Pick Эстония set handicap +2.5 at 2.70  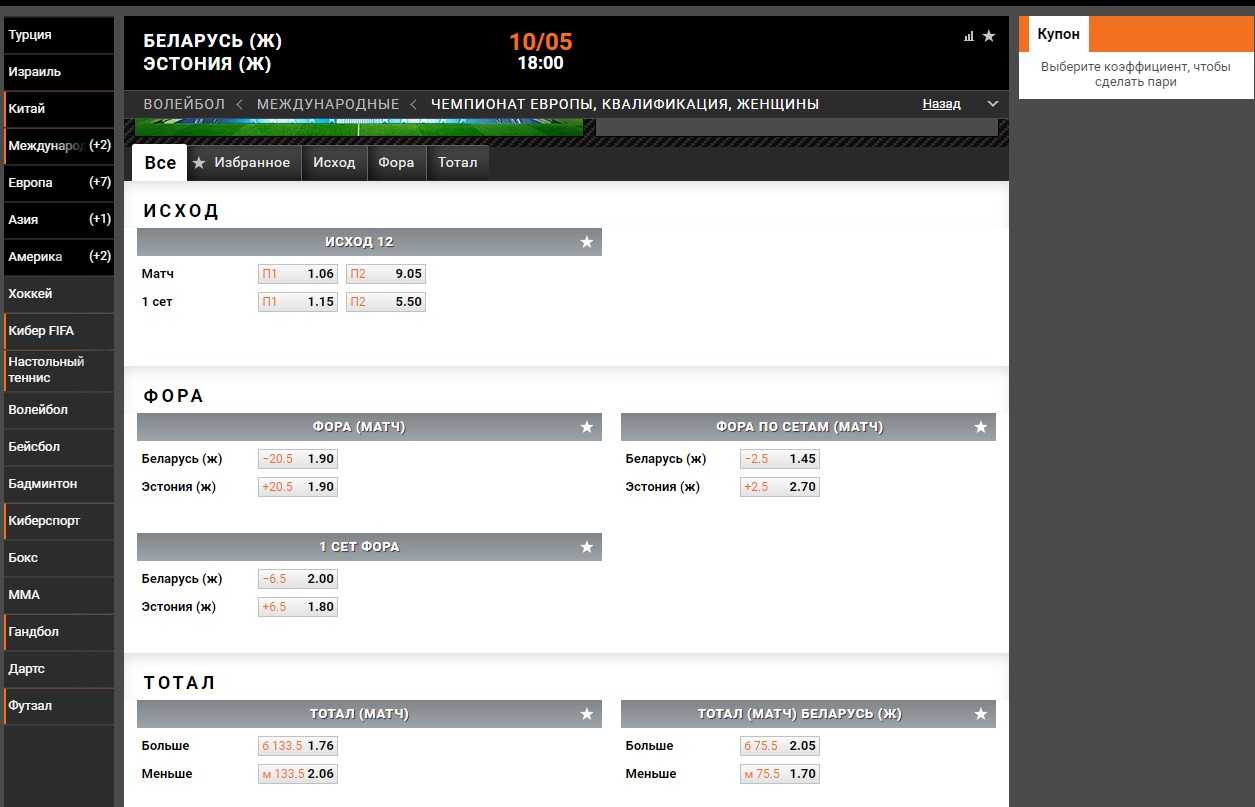(779, 487)
